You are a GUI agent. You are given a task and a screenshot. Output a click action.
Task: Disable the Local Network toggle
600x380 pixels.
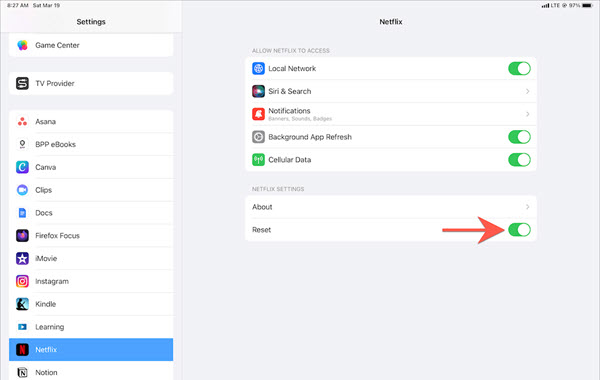pyautogui.click(x=519, y=68)
